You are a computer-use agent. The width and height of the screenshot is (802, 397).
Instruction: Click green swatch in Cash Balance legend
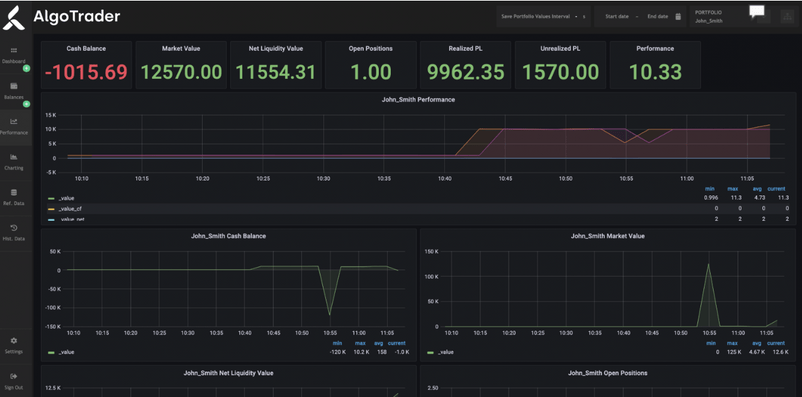tap(51, 352)
